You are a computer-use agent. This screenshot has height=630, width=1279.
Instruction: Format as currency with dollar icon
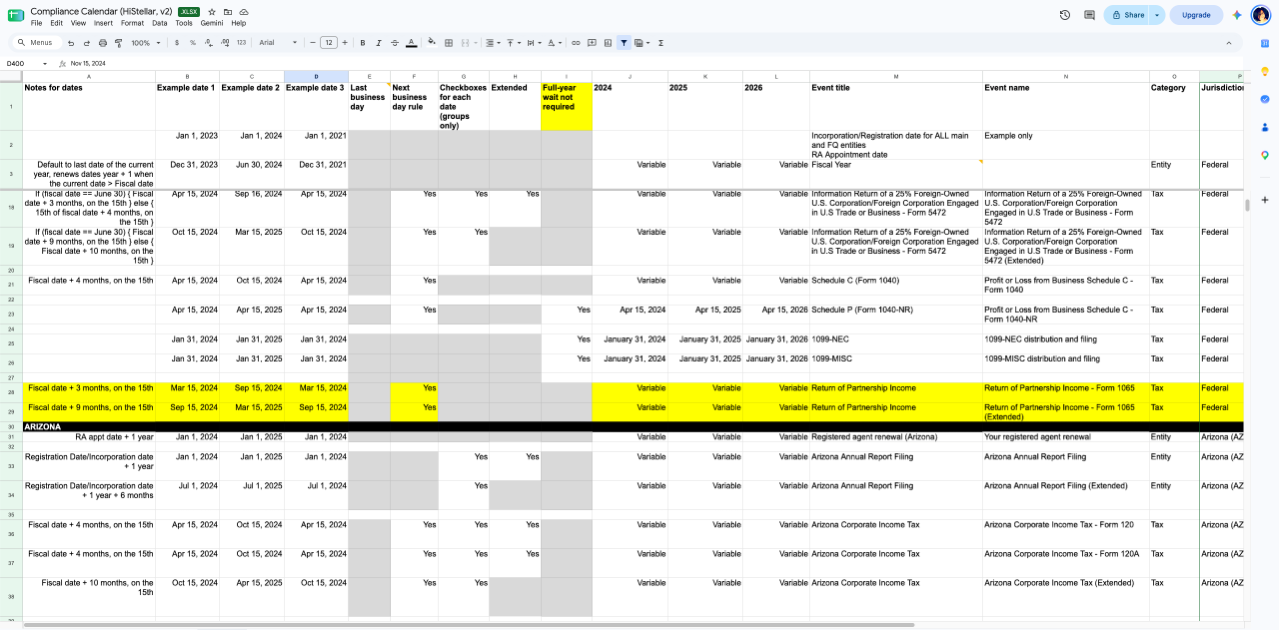tap(177, 43)
